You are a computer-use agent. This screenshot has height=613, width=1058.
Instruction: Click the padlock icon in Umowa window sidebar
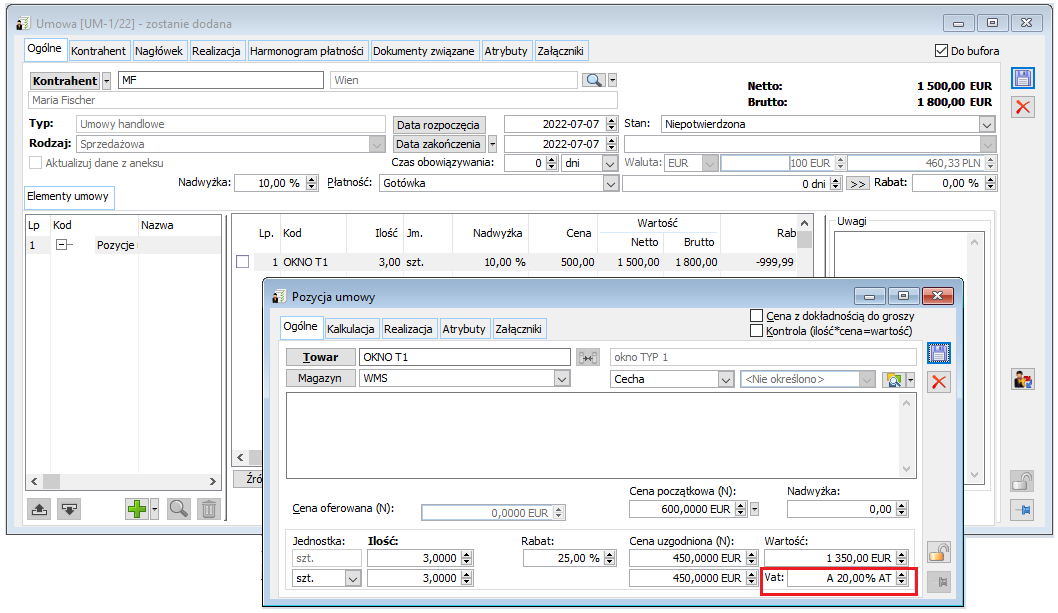1022,481
